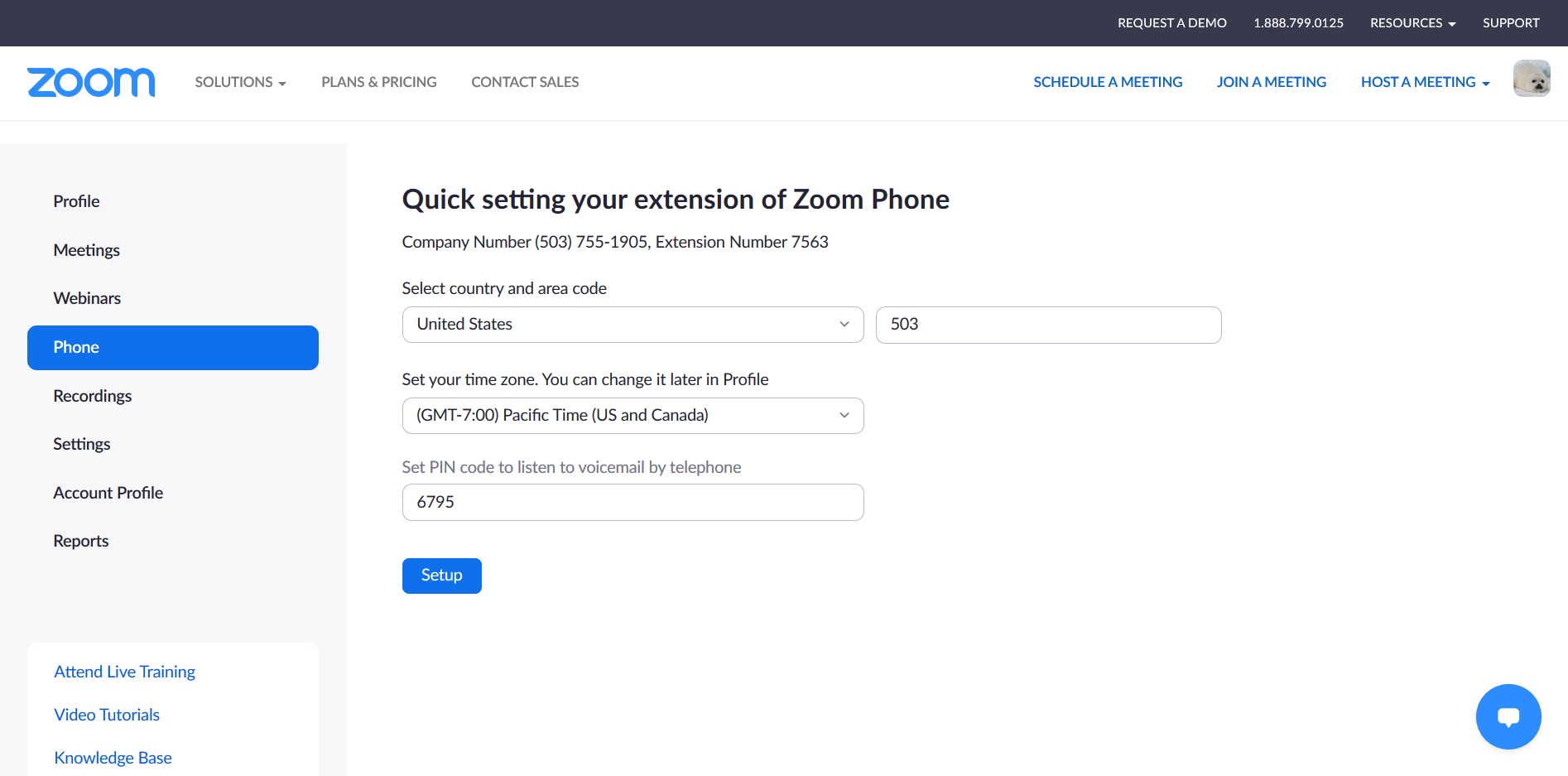Open Plans & Pricing page

(379, 82)
